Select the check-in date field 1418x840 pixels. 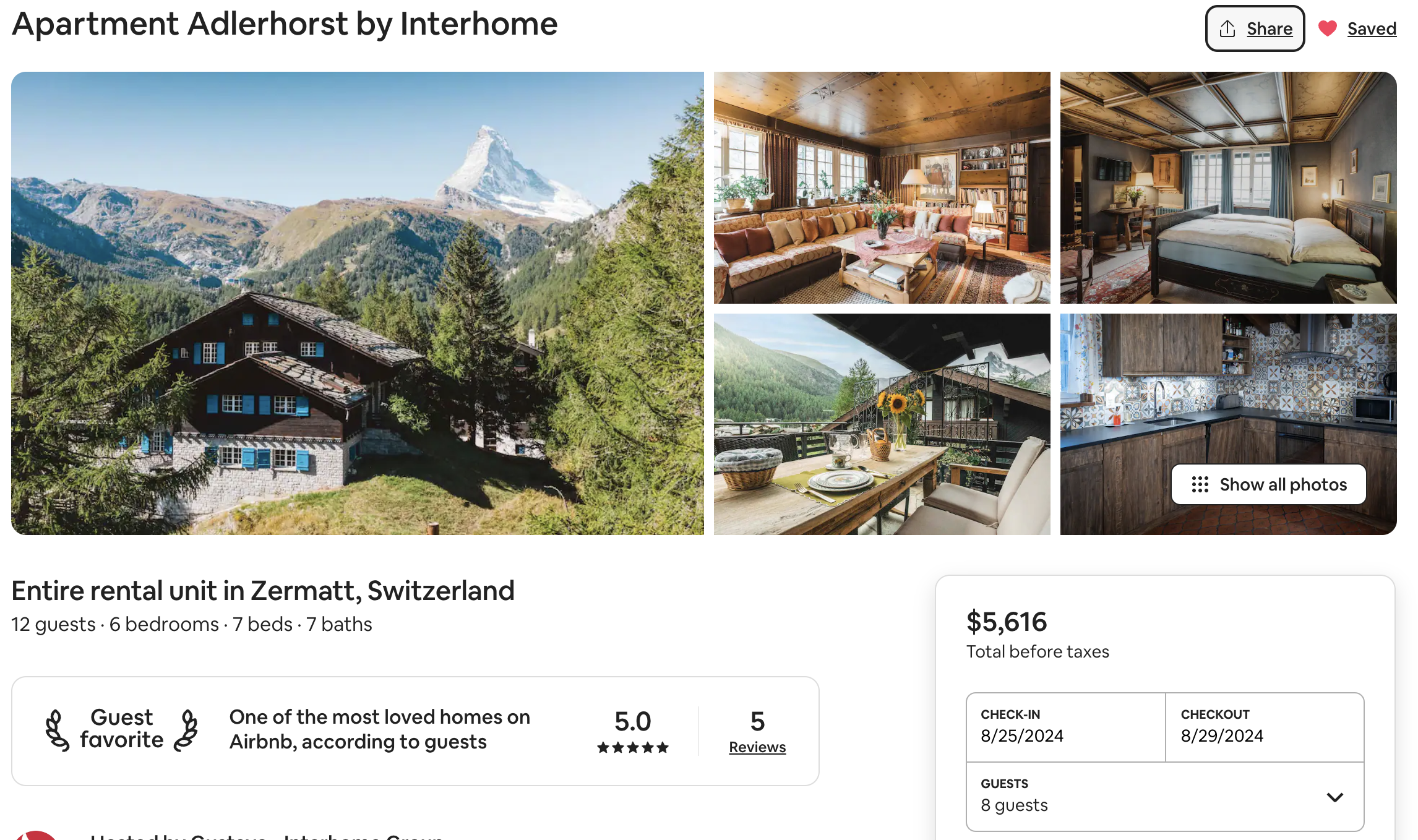(x=1065, y=727)
